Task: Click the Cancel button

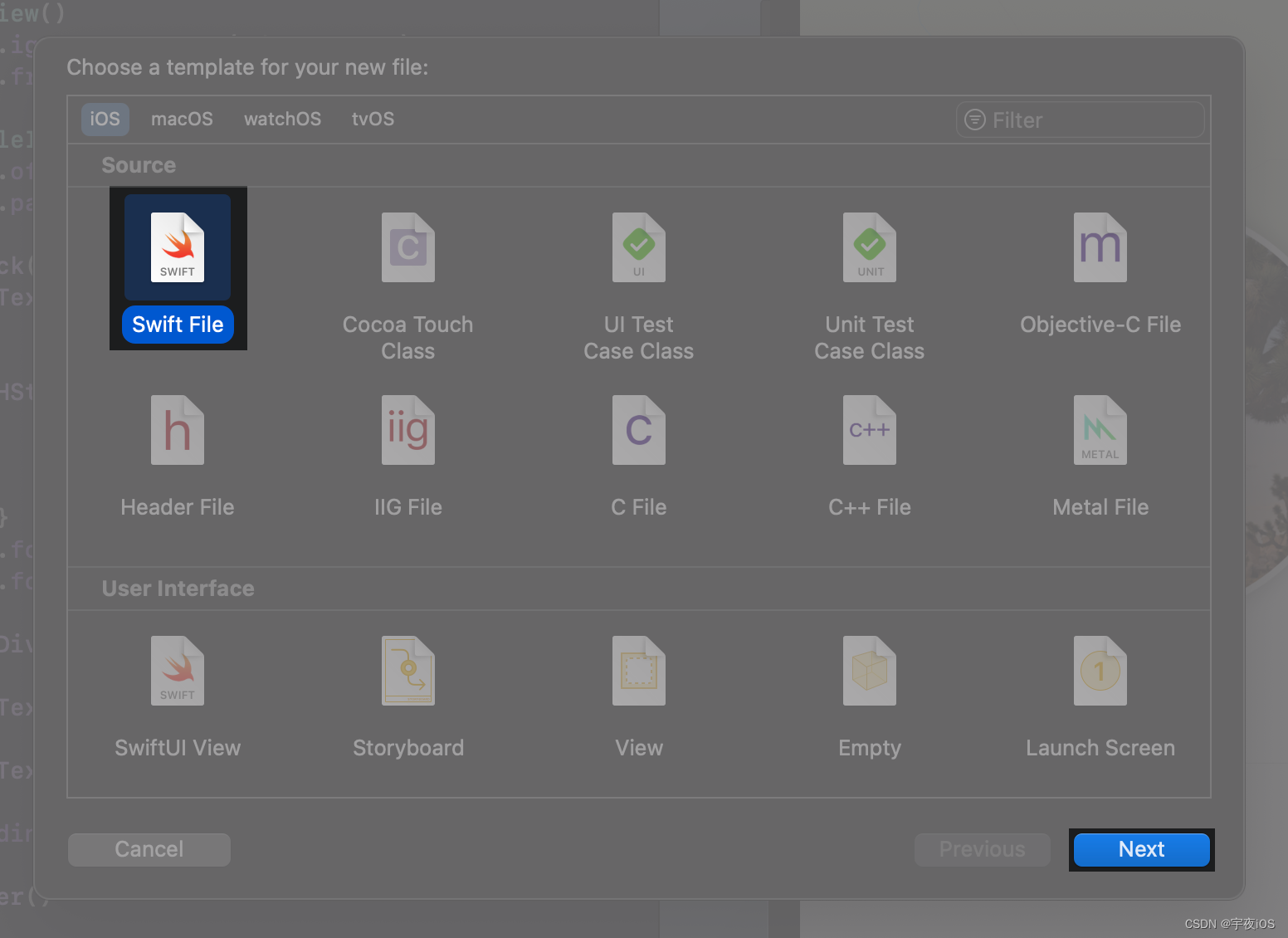Action: 149,849
